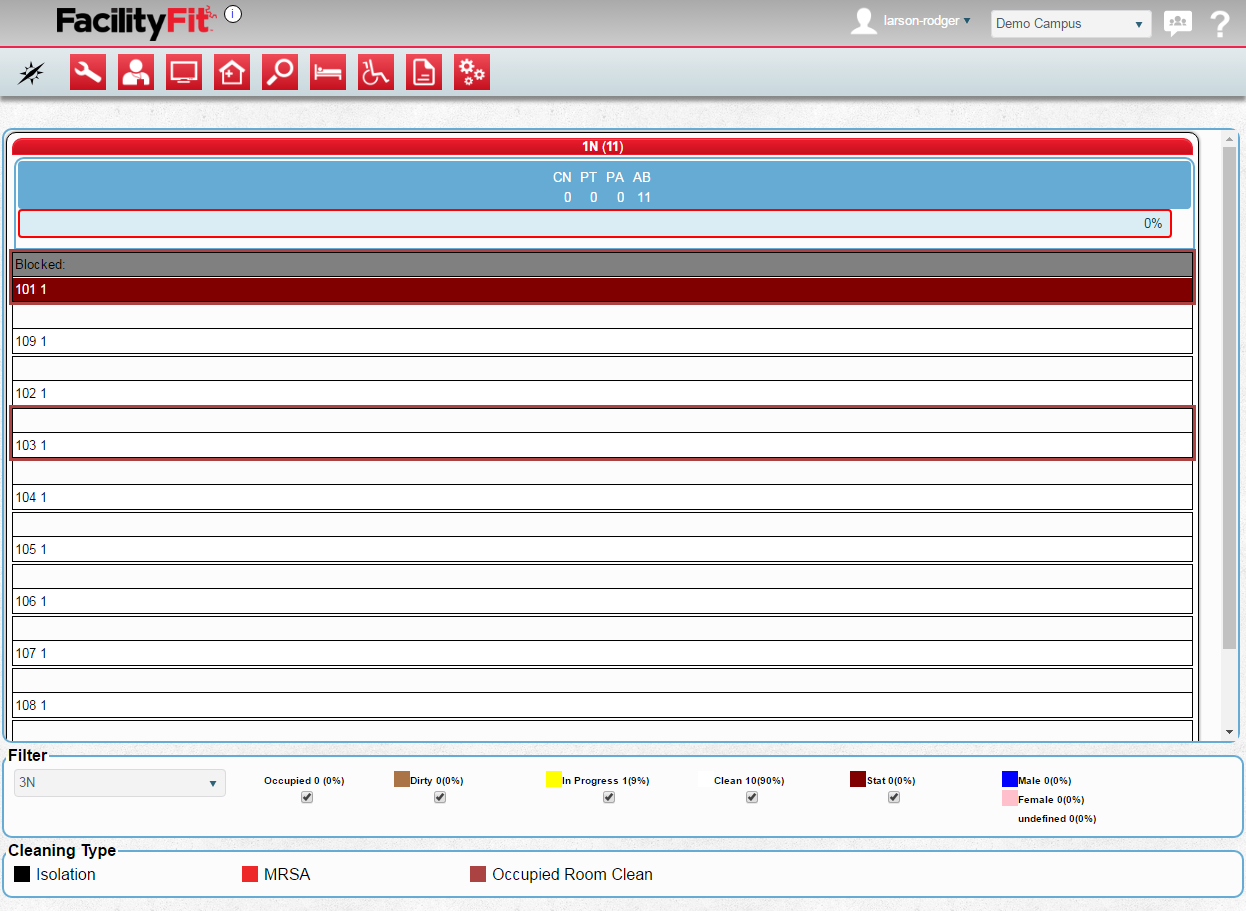Click the room 105 1 row

click(x=602, y=549)
